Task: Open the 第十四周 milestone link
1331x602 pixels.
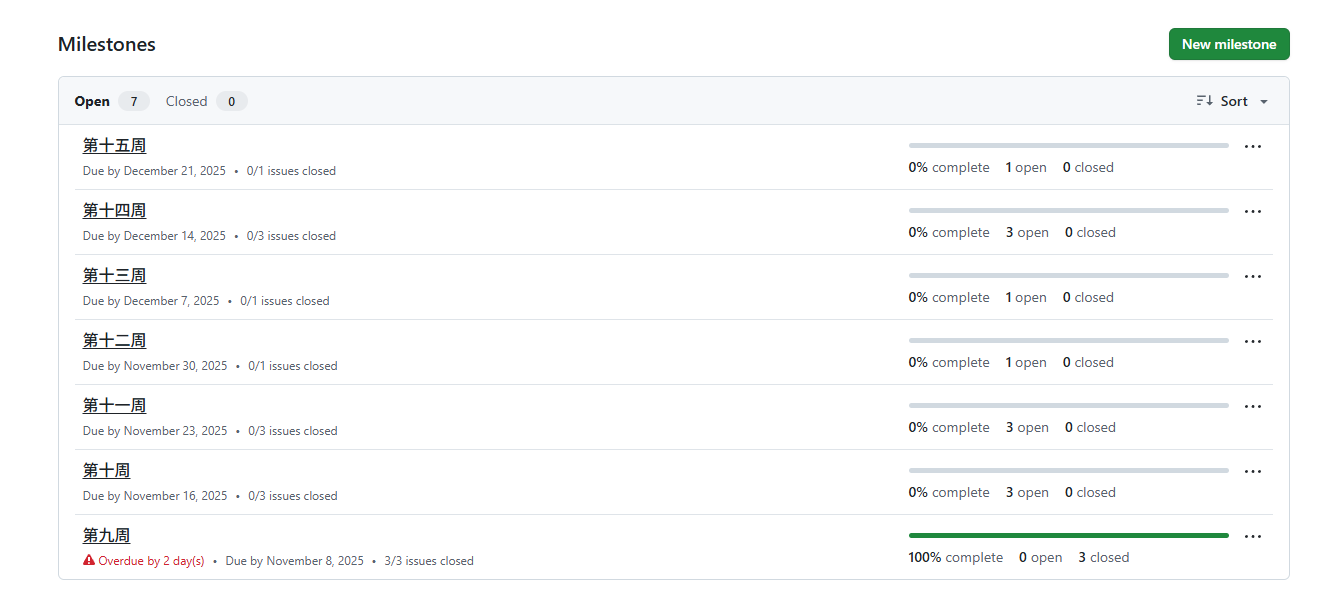Action: click(114, 211)
